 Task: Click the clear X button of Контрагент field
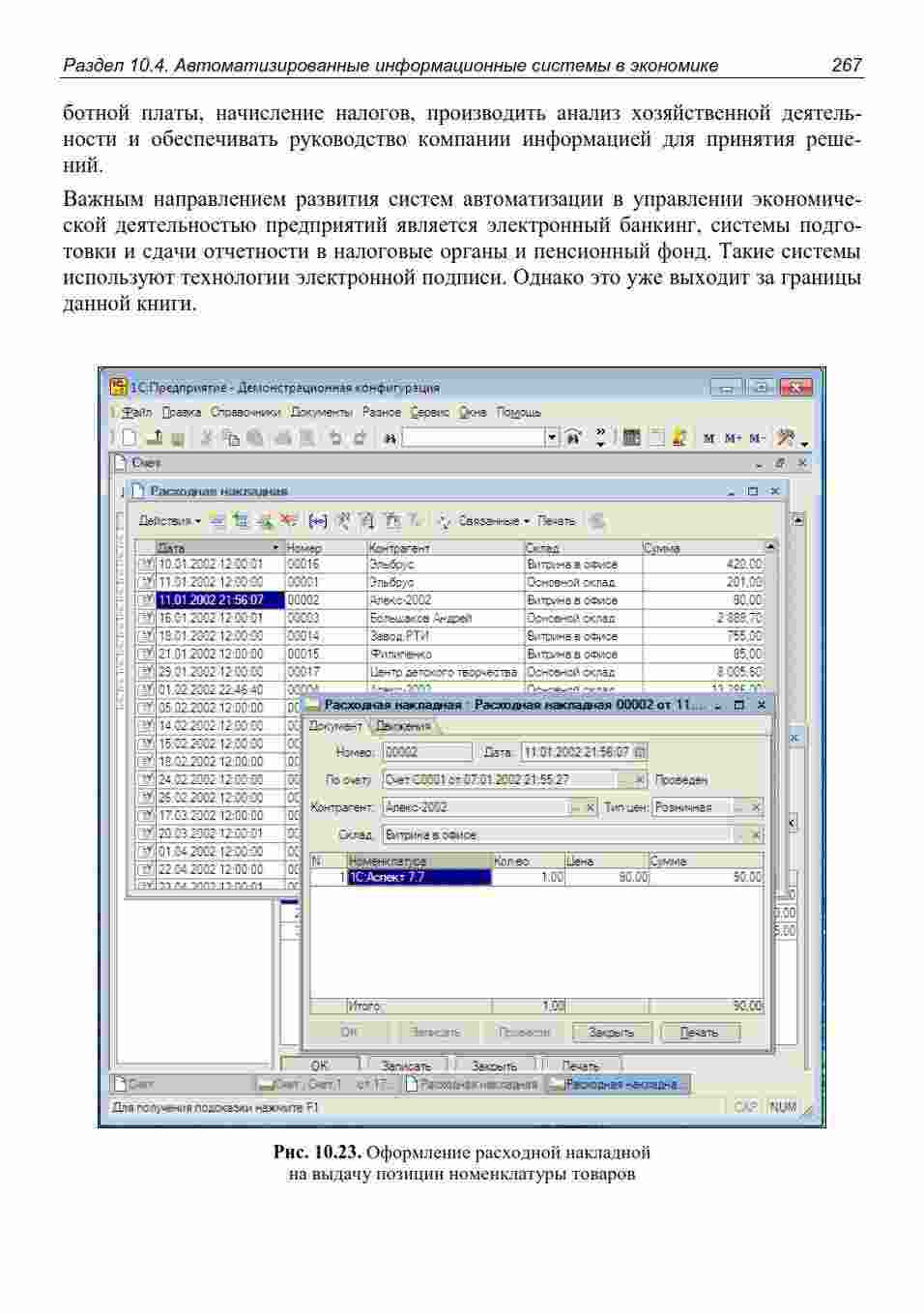coord(591,807)
